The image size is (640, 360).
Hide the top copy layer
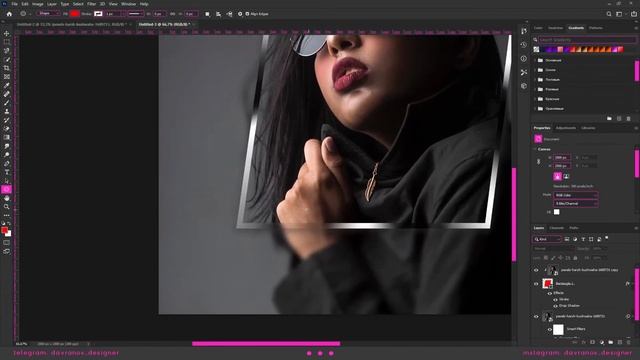(x=536, y=270)
